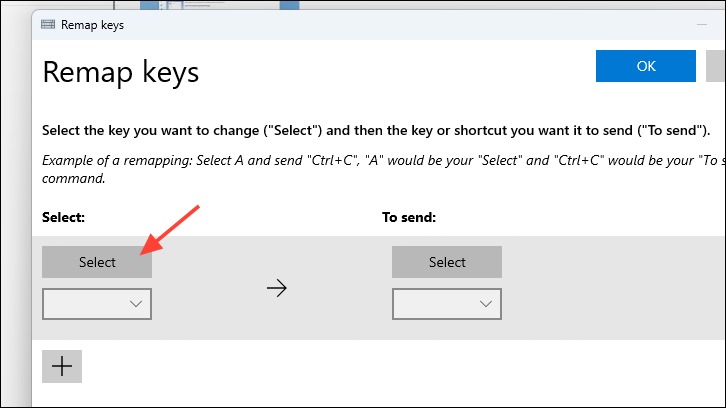Screen dimensions: 726x408
Task: Open the key dropdown under To send column
Action: coord(447,304)
